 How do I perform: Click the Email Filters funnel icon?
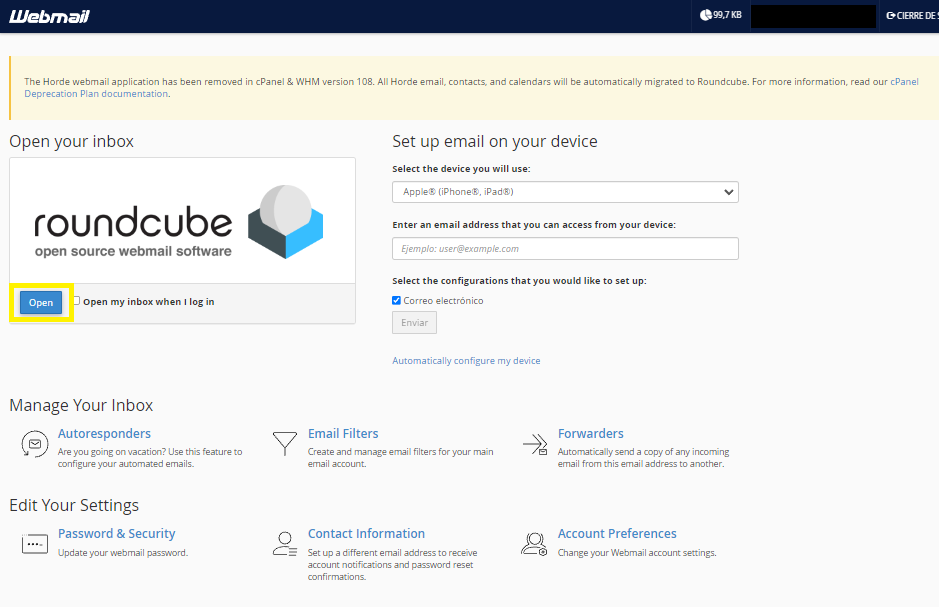[x=285, y=444]
